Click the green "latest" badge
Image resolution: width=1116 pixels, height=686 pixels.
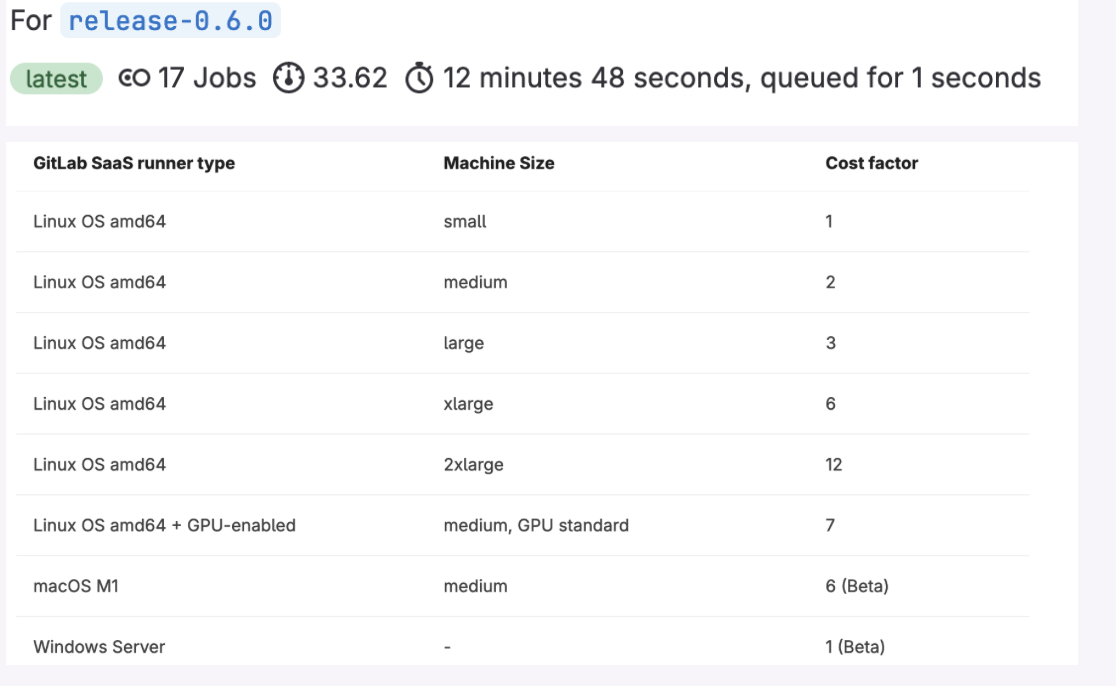pos(56,79)
